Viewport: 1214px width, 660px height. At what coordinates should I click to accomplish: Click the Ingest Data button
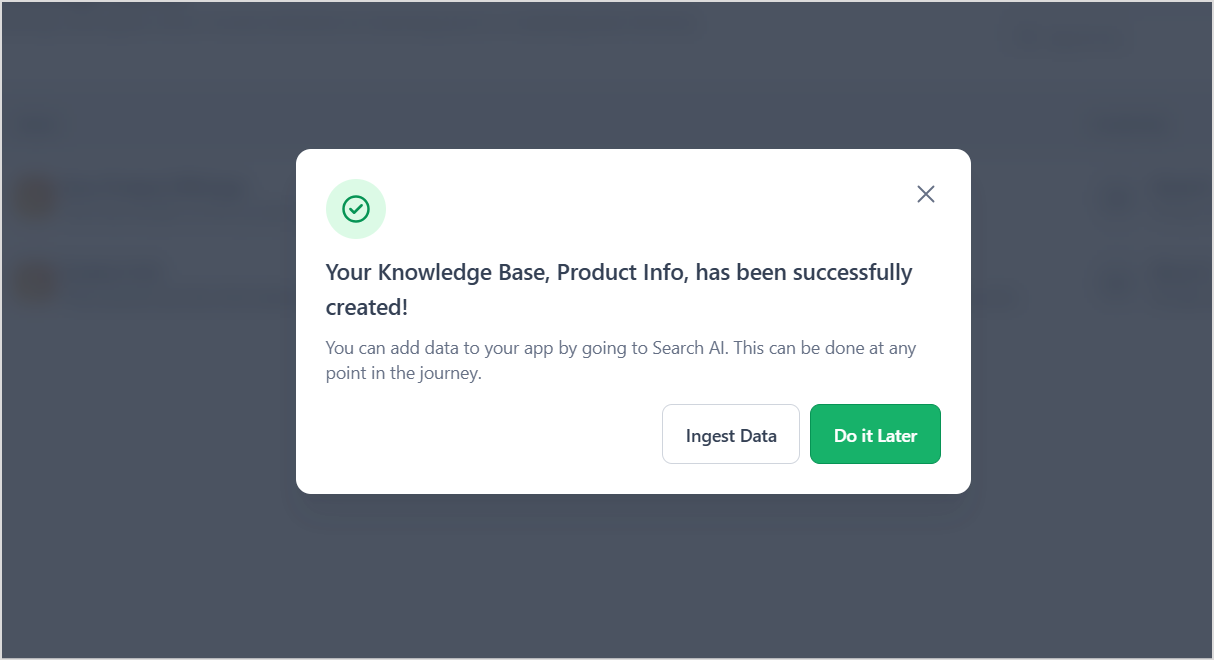730,434
